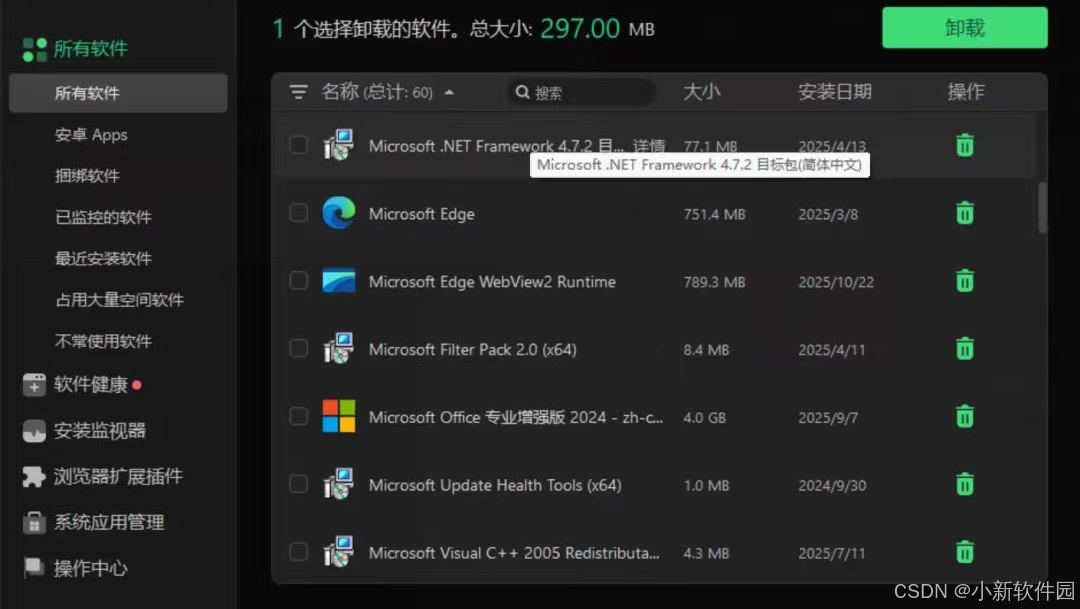Open 不常使用软件 category

coord(103,341)
